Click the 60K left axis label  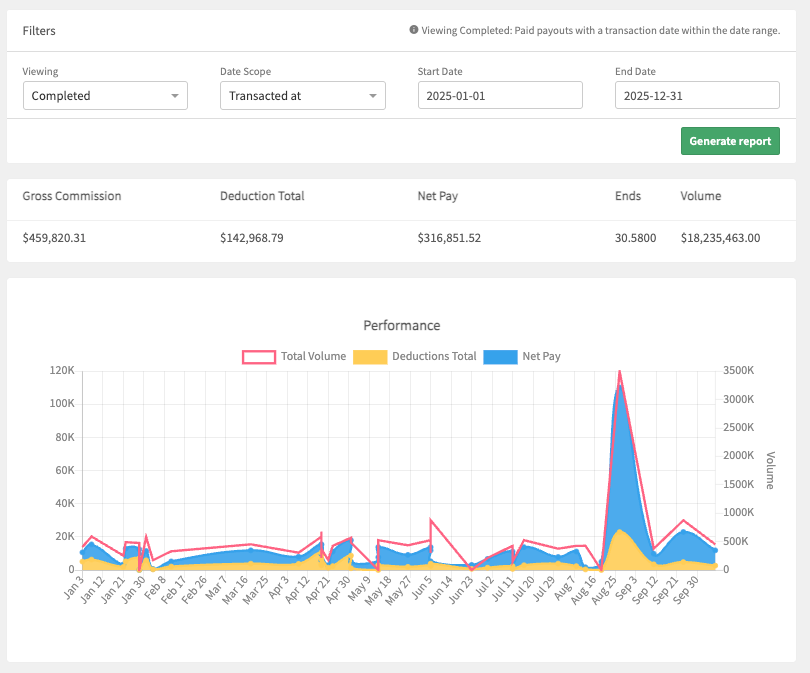[65, 470]
